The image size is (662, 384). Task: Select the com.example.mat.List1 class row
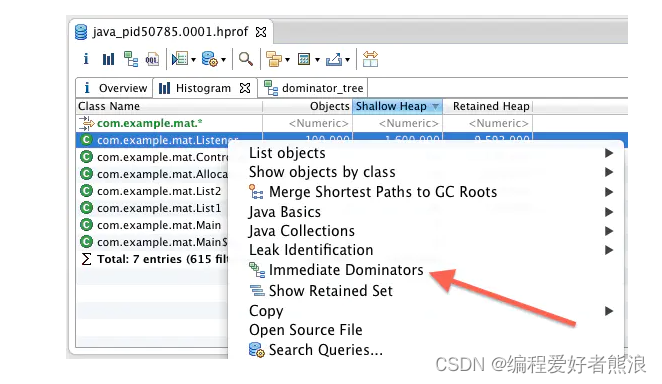[x=152, y=208]
